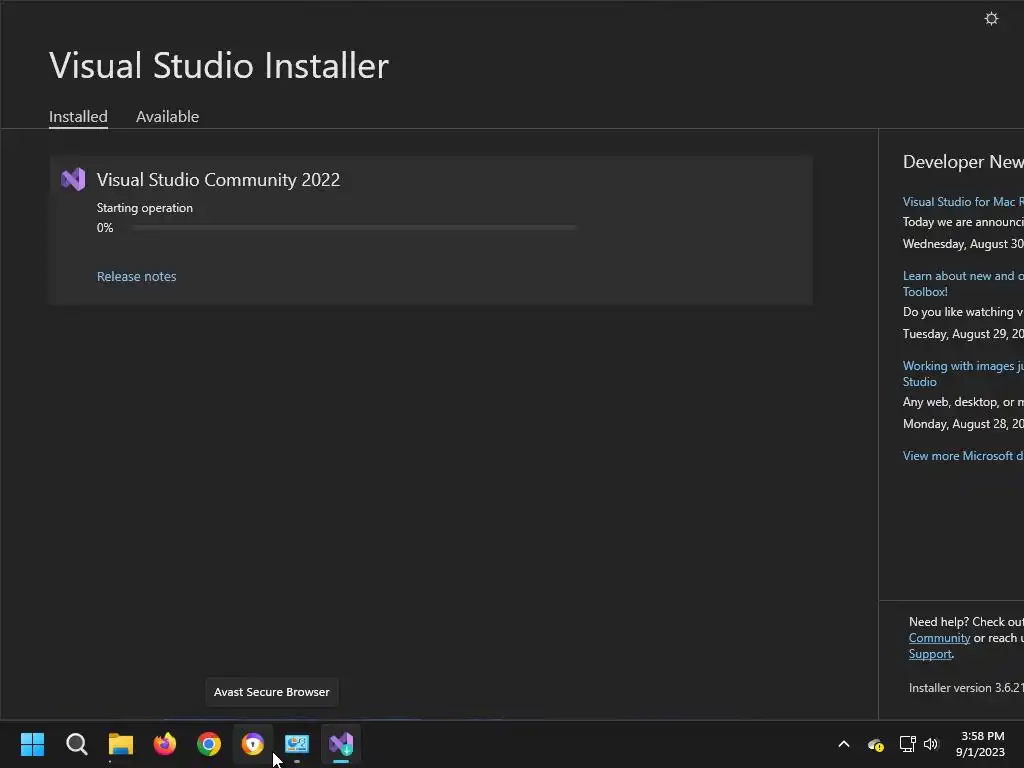Click the Starting operation status text
The image size is (1024, 768).
145,208
